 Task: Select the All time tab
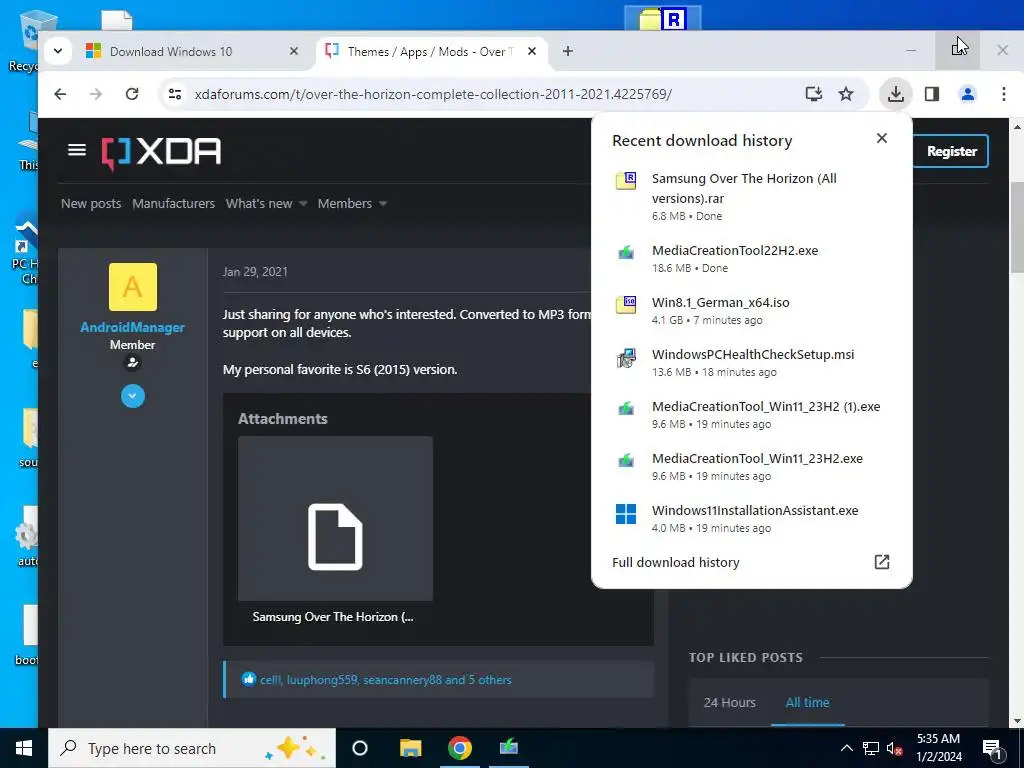(807, 703)
